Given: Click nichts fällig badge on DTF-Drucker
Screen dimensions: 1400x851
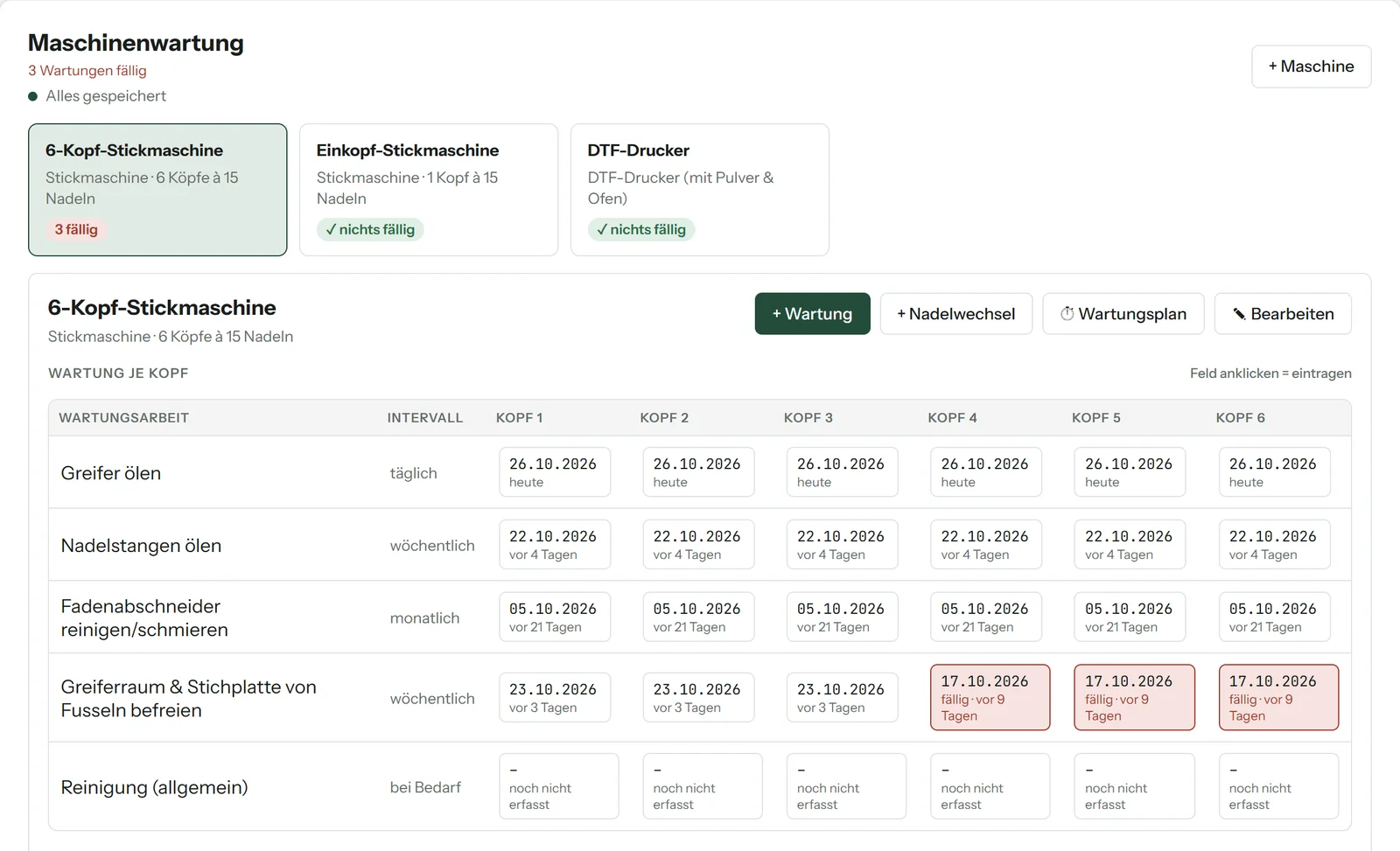Looking at the screenshot, I should tap(641, 229).
